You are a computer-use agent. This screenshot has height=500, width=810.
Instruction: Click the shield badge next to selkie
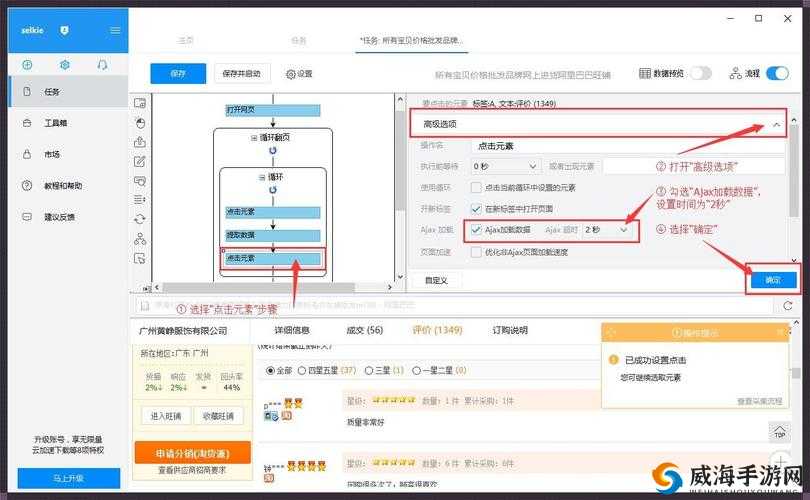[65, 30]
